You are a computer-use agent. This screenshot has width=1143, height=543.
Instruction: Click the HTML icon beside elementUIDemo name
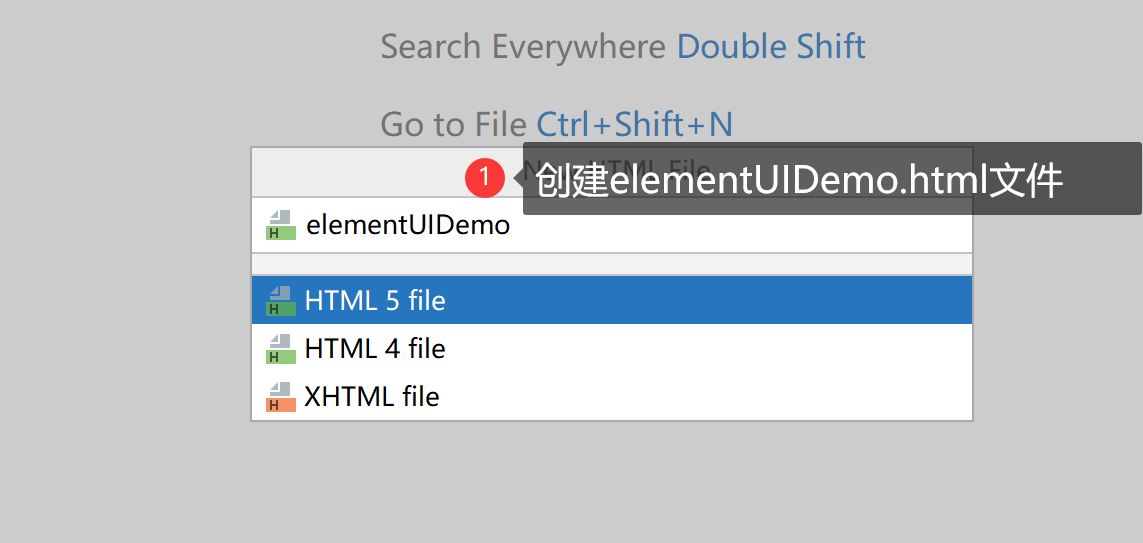281,225
